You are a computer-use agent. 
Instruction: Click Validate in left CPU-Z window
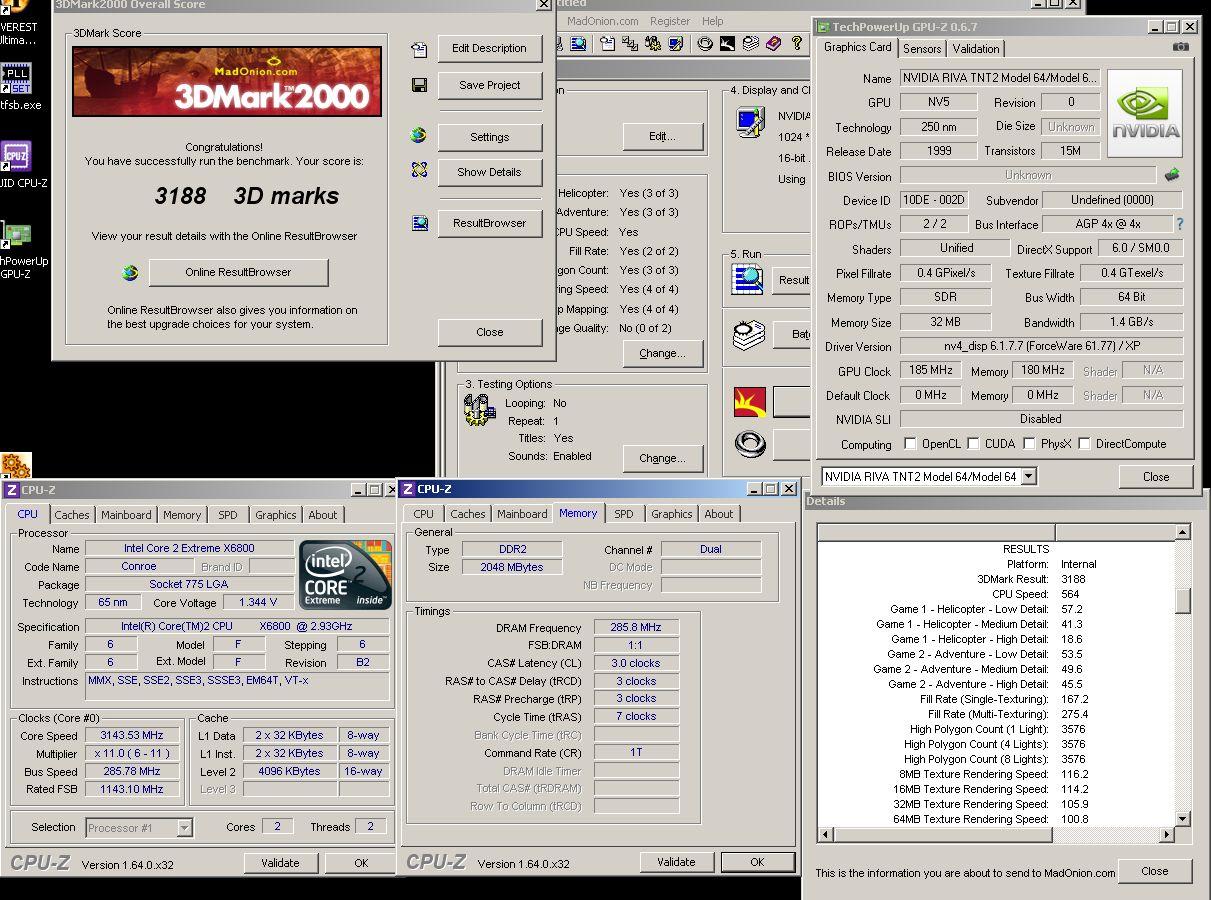pos(280,863)
